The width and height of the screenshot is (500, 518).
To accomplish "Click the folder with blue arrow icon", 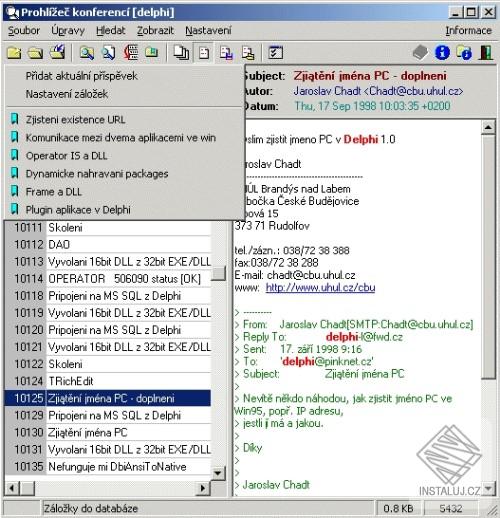I will click(57, 52).
